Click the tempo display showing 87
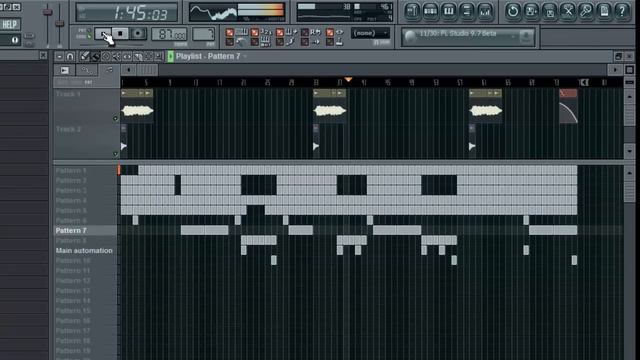Image resolution: width=640 pixels, height=360 pixels. click(169, 34)
